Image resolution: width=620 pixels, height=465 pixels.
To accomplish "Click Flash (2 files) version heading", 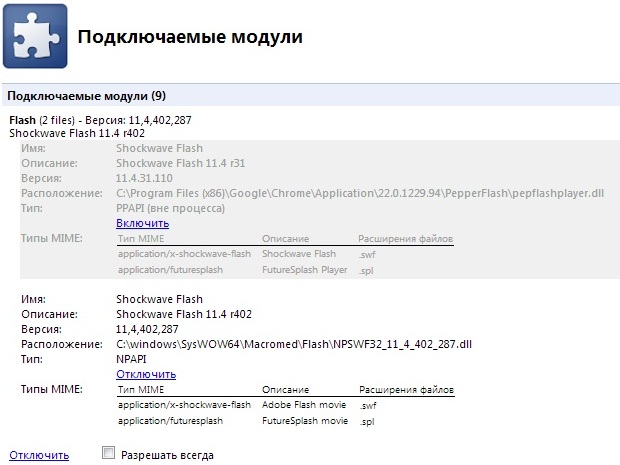I will coord(100,120).
